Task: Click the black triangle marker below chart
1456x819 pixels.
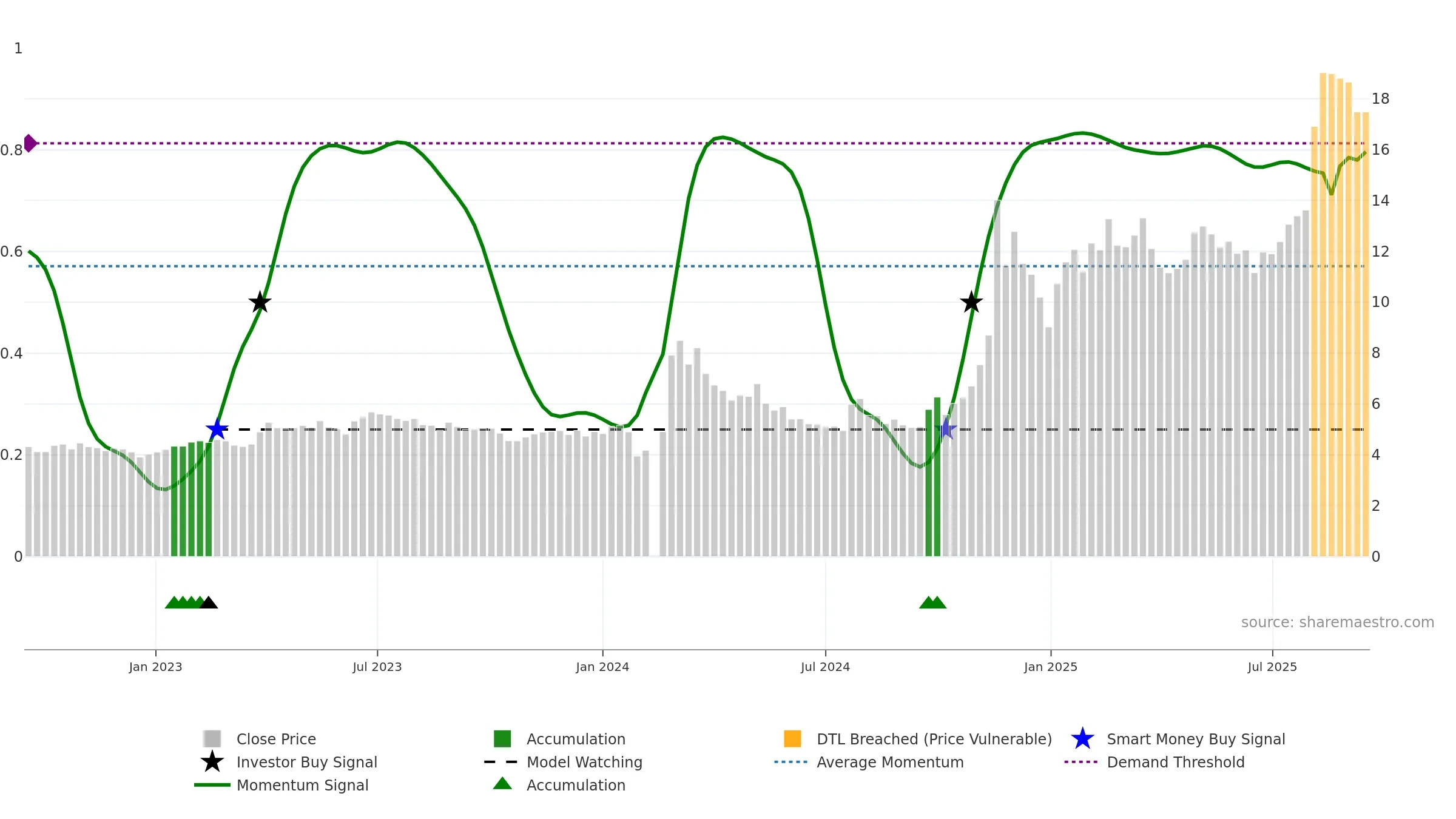Action: pyautogui.click(x=208, y=602)
